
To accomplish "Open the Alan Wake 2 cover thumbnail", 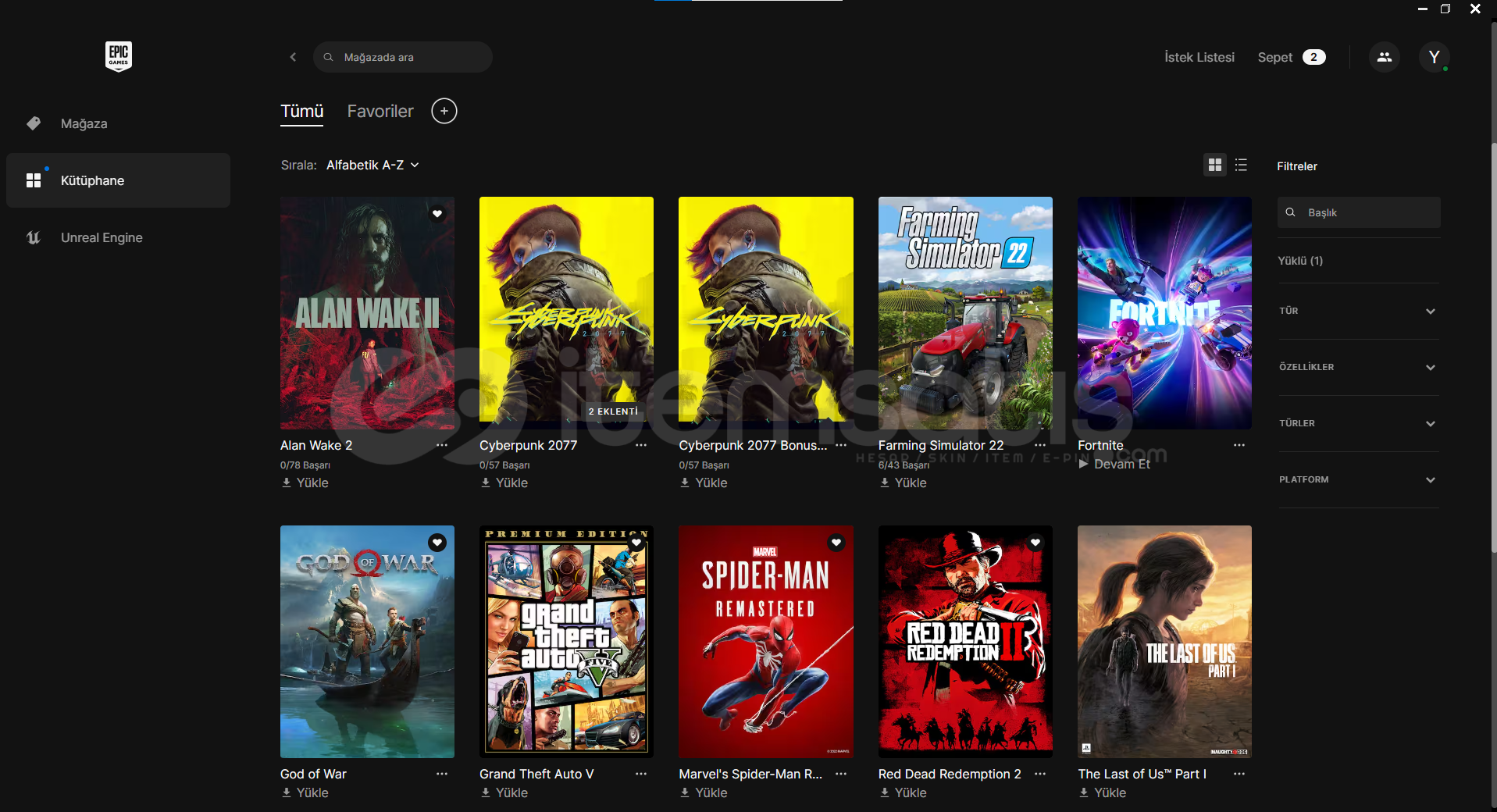I will click(x=367, y=312).
